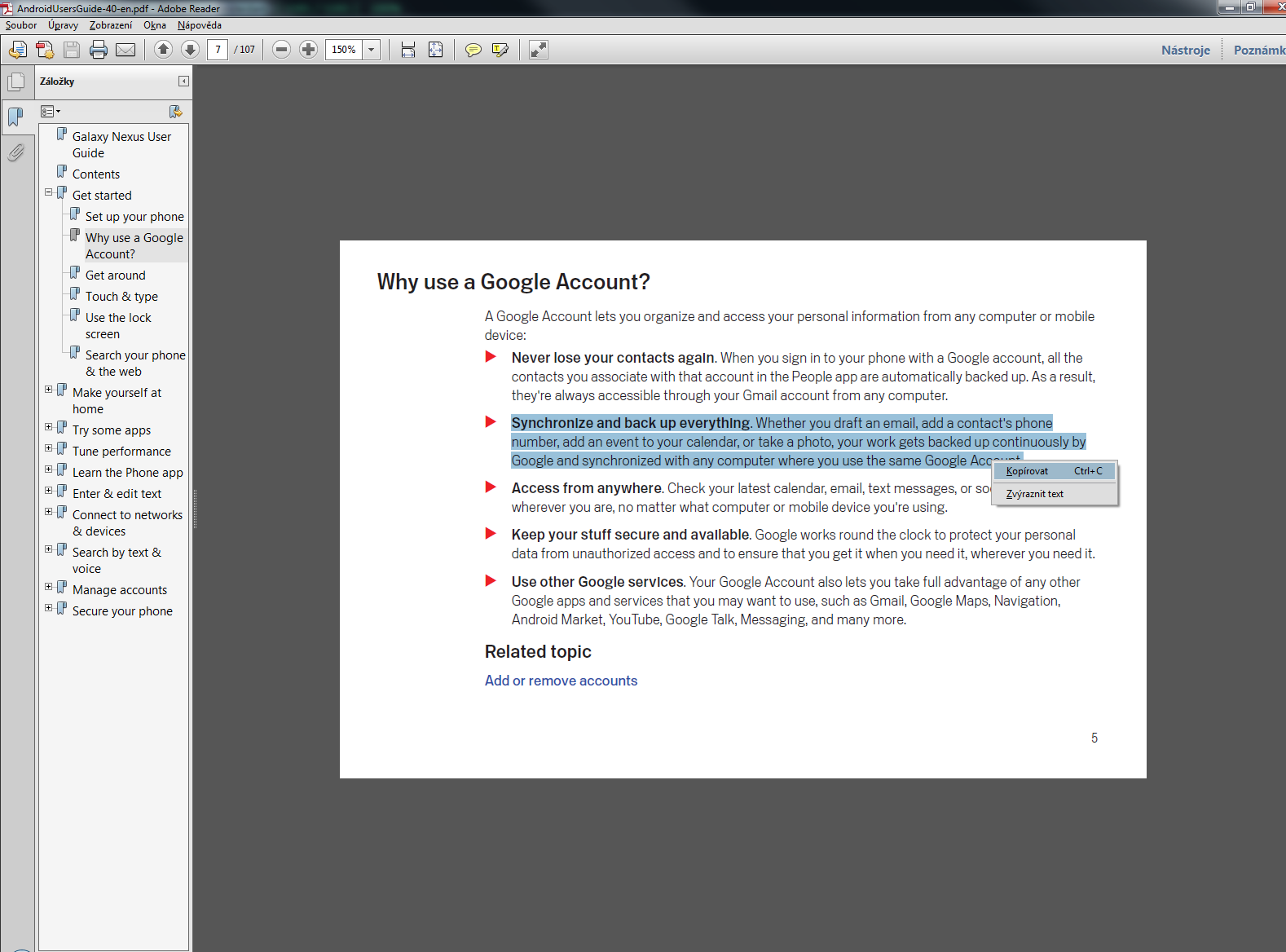1286x952 pixels.
Task: Click the 150% zoom value field
Action: [343, 50]
